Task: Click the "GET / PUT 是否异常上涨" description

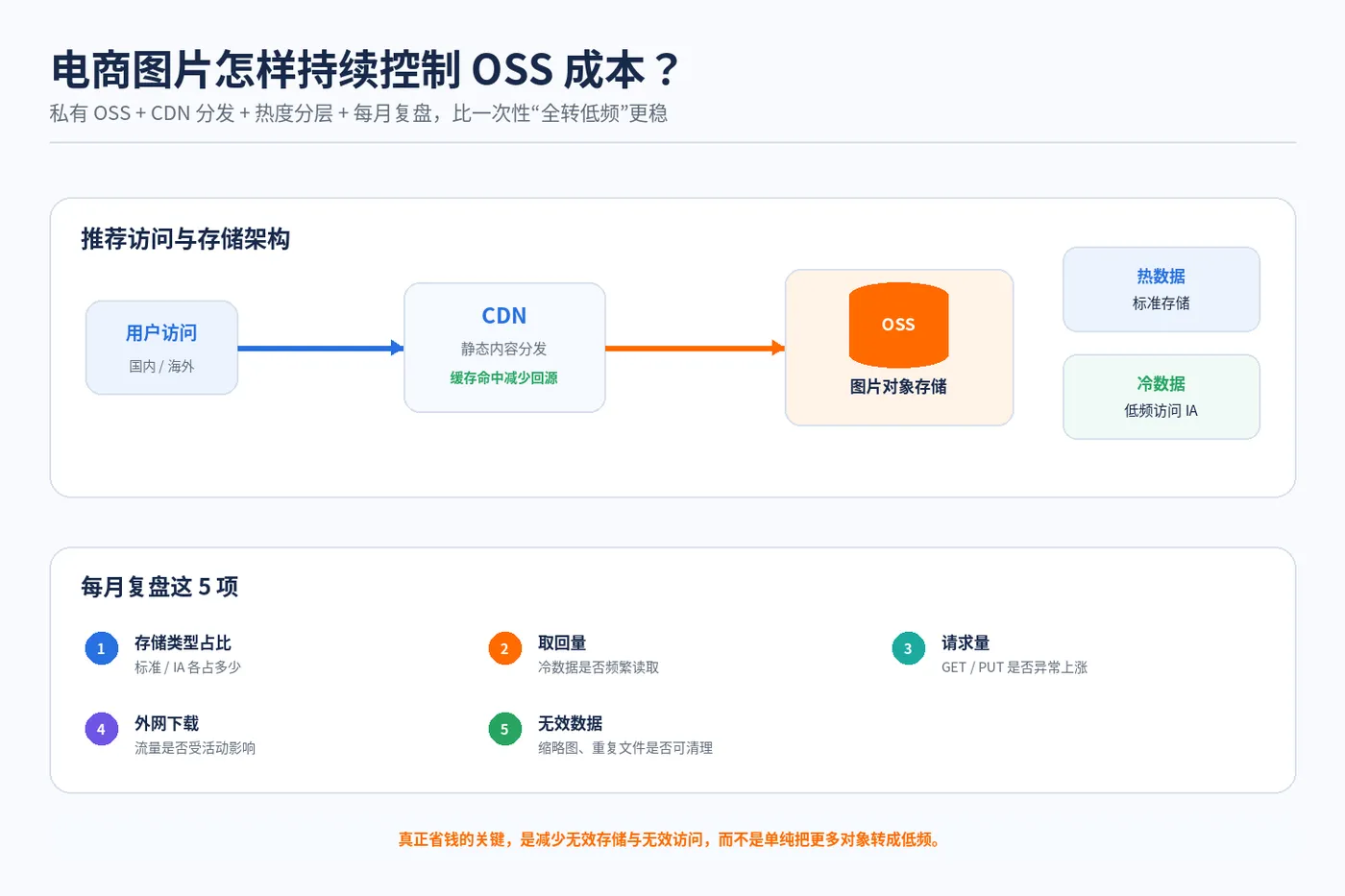Action: click(x=1015, y=667)
